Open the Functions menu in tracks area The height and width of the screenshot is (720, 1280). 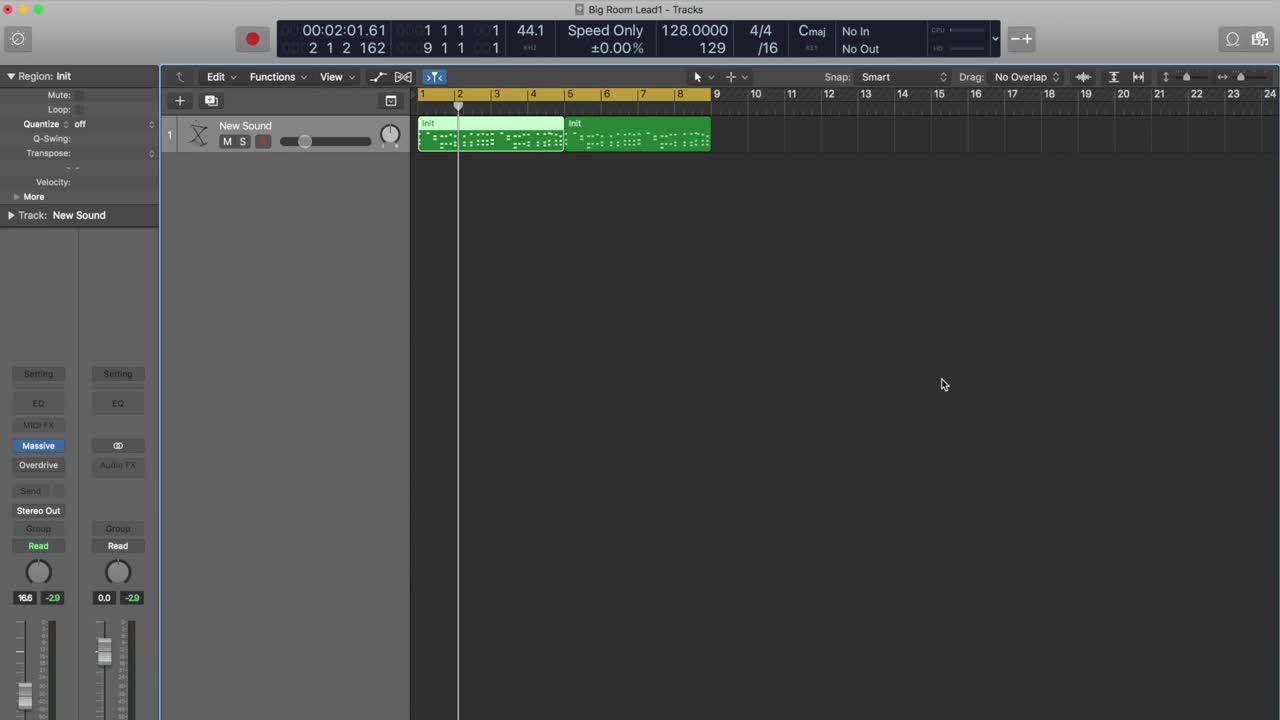coord(277,77)
